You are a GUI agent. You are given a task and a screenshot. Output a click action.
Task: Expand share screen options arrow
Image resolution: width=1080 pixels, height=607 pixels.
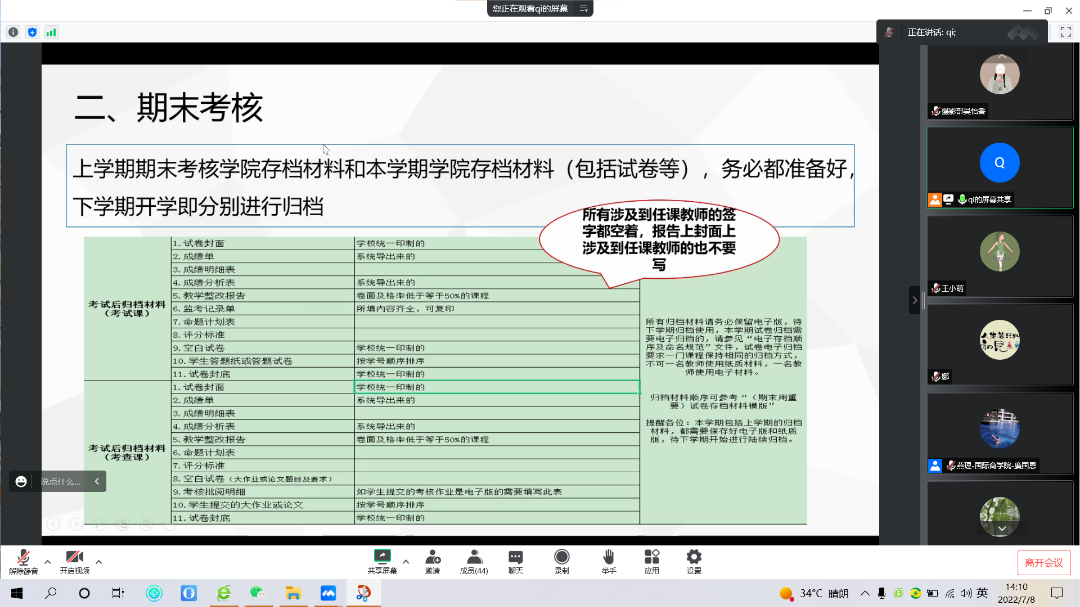pyautogui.click(x=405, y=561)
